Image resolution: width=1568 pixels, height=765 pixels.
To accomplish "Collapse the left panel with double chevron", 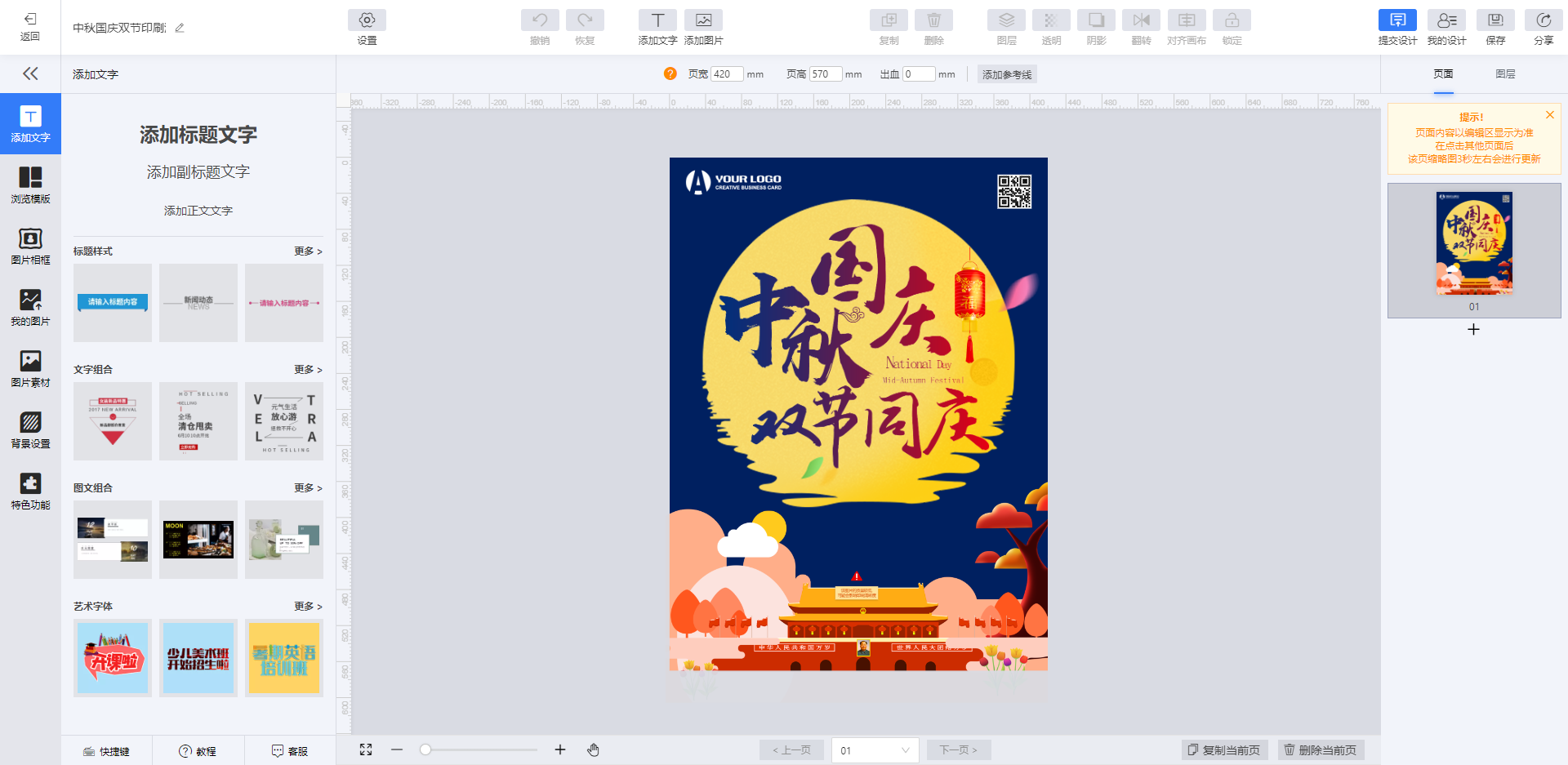I will pyautogui.click(x=30, y=73).
